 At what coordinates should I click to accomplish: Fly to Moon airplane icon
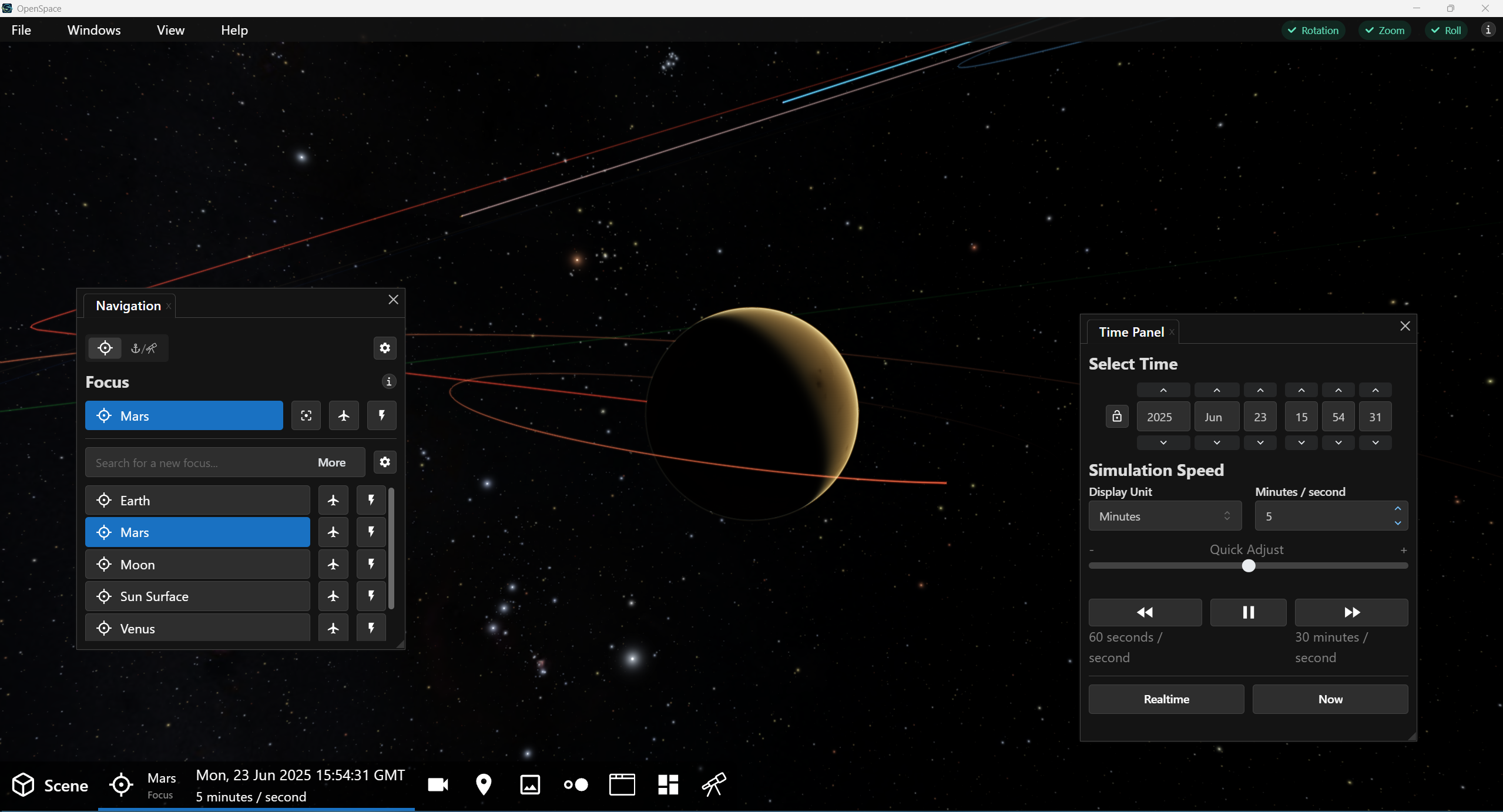pos(333,565)
